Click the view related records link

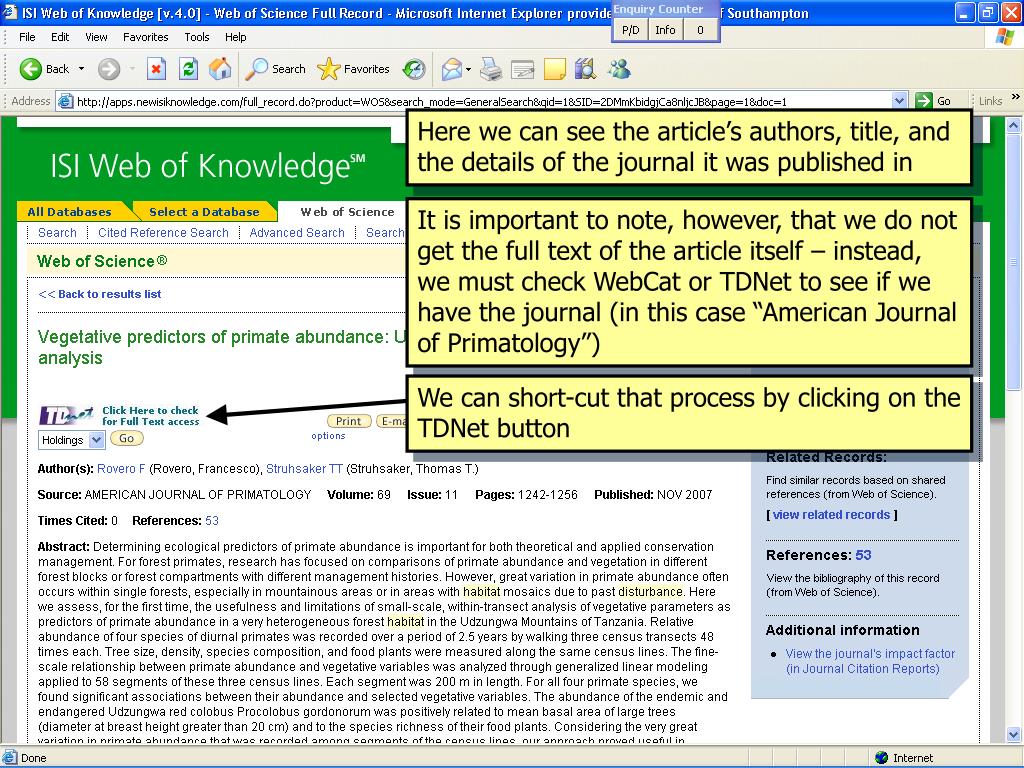(831, 515)
